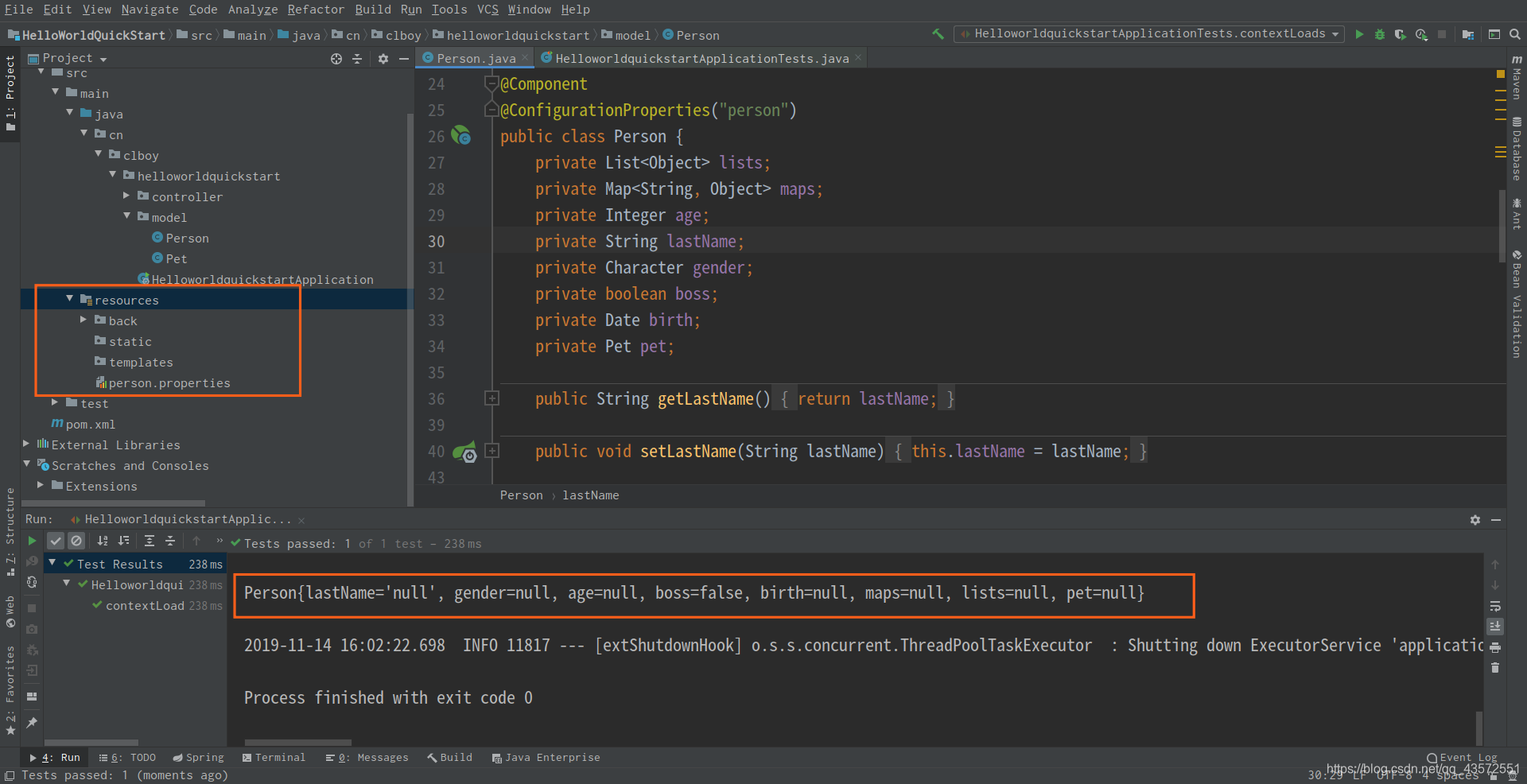Viewport: 1527px width, 784px height.
Task: Click the Toggle auto-test icon
Action: tap(32, 582)
